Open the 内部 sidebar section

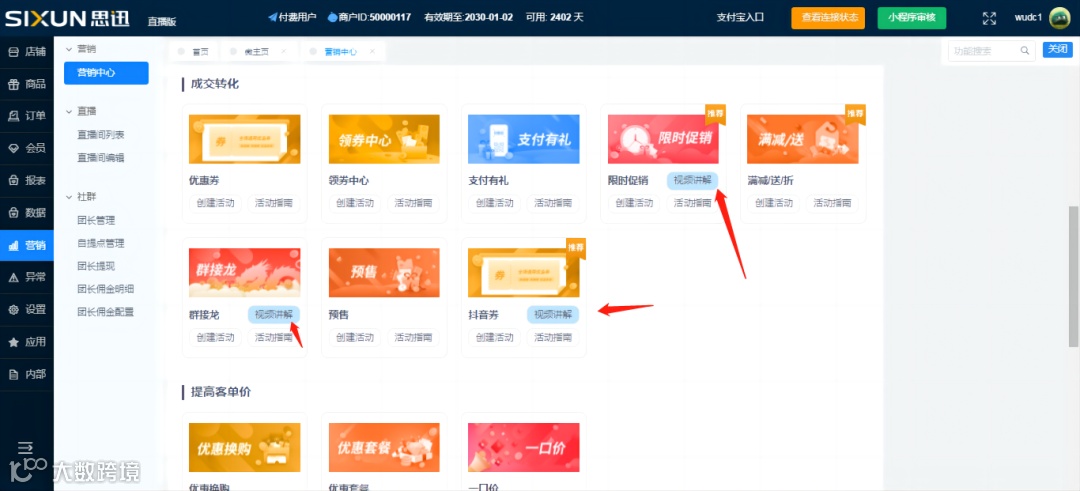tap(27, 375)
